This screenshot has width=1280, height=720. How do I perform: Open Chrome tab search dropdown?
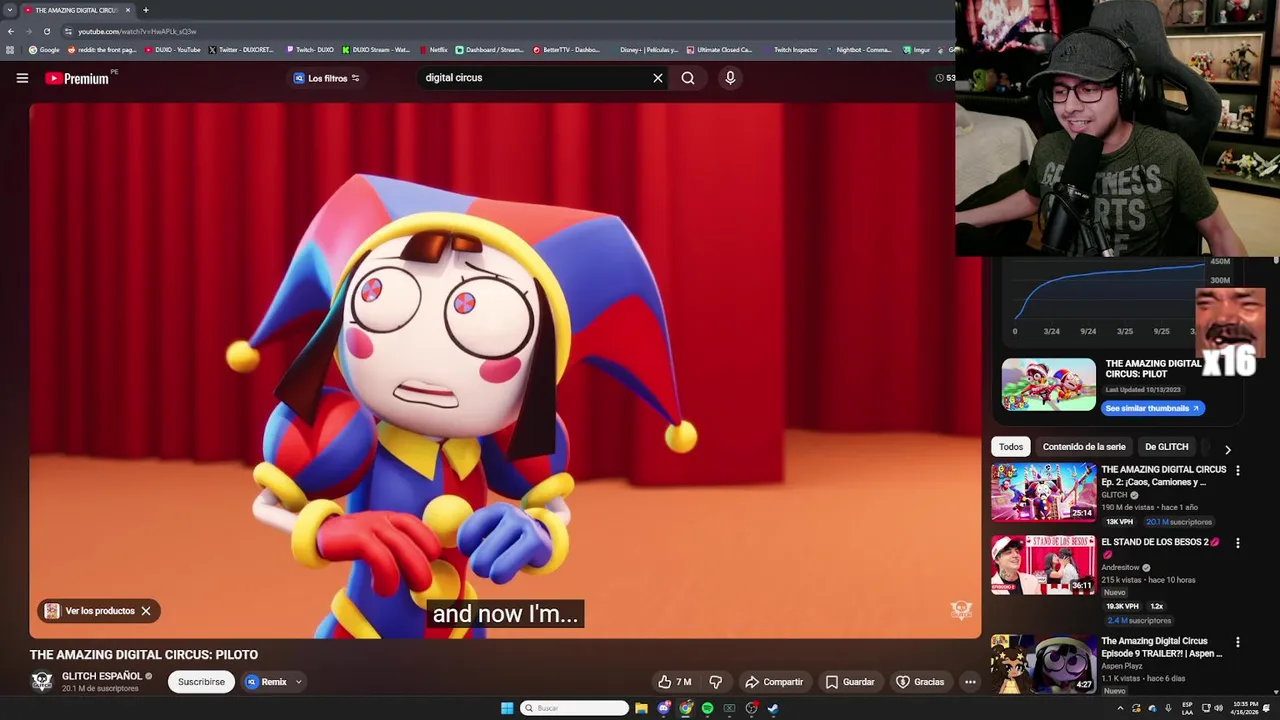click(10, 10)
